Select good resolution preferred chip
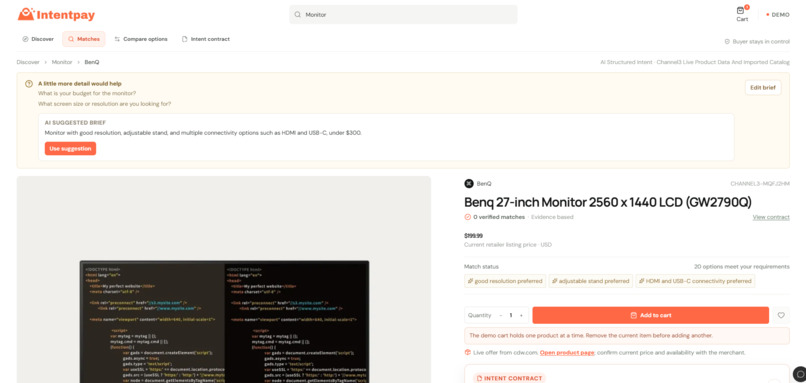Viewport: 806px width, 383px height. point(505,281)
